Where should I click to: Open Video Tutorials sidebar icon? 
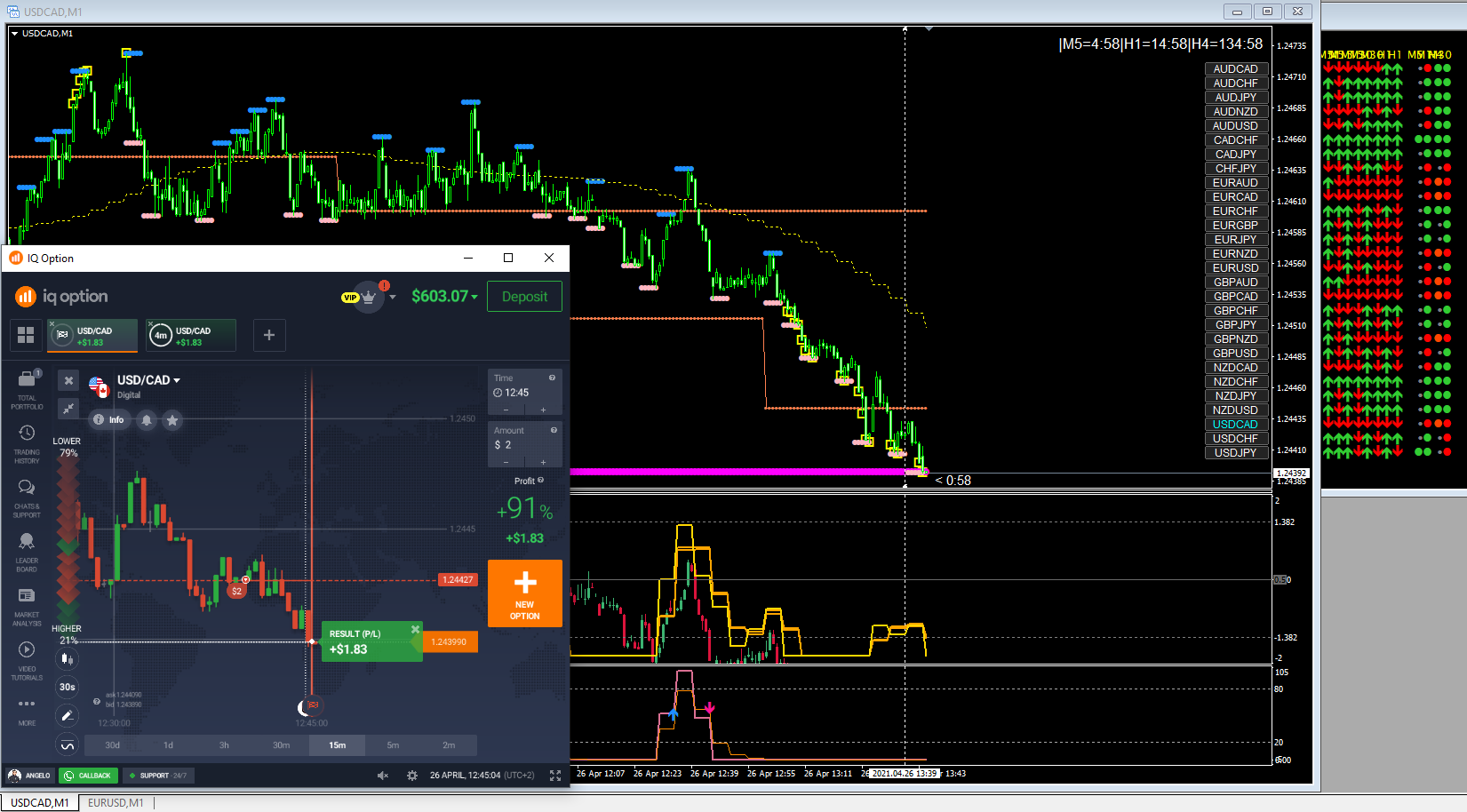click(x=27, y=660)
